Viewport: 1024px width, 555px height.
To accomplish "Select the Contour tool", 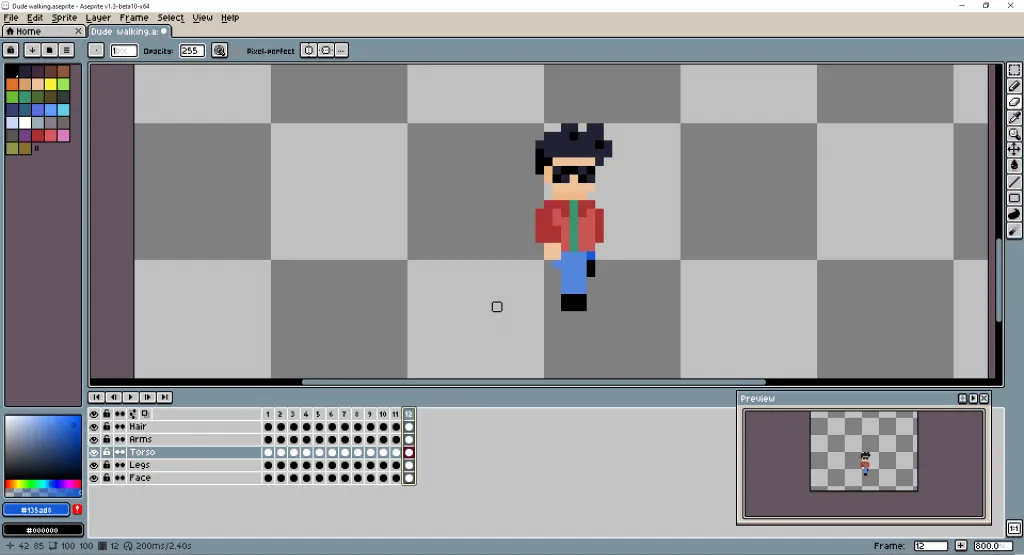I will coord(1014,214).
